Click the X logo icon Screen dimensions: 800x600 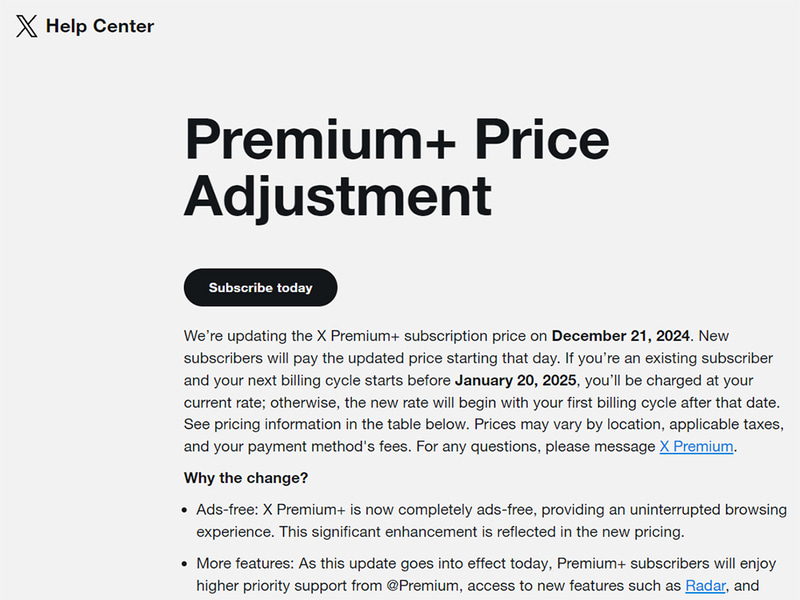(27, 27)
